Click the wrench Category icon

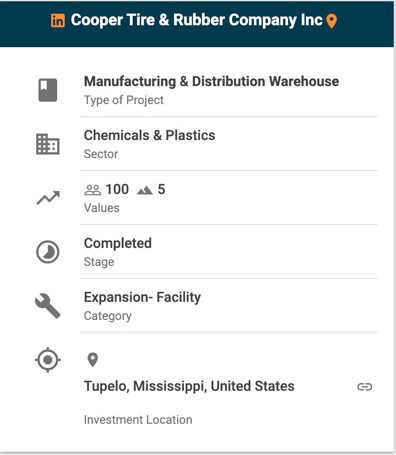pos(48,306)
